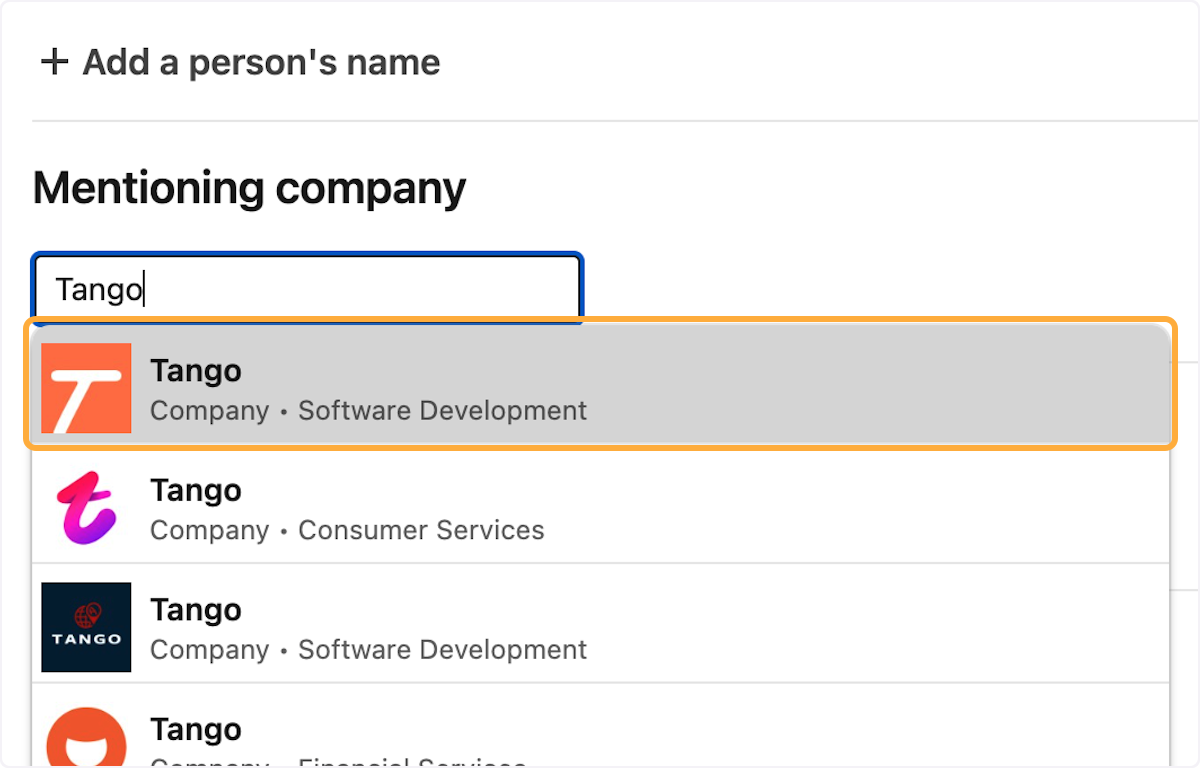Click the dark navy TANGO globe logo
This screenshot has width=1200, height=768.
tap(86, 627)
